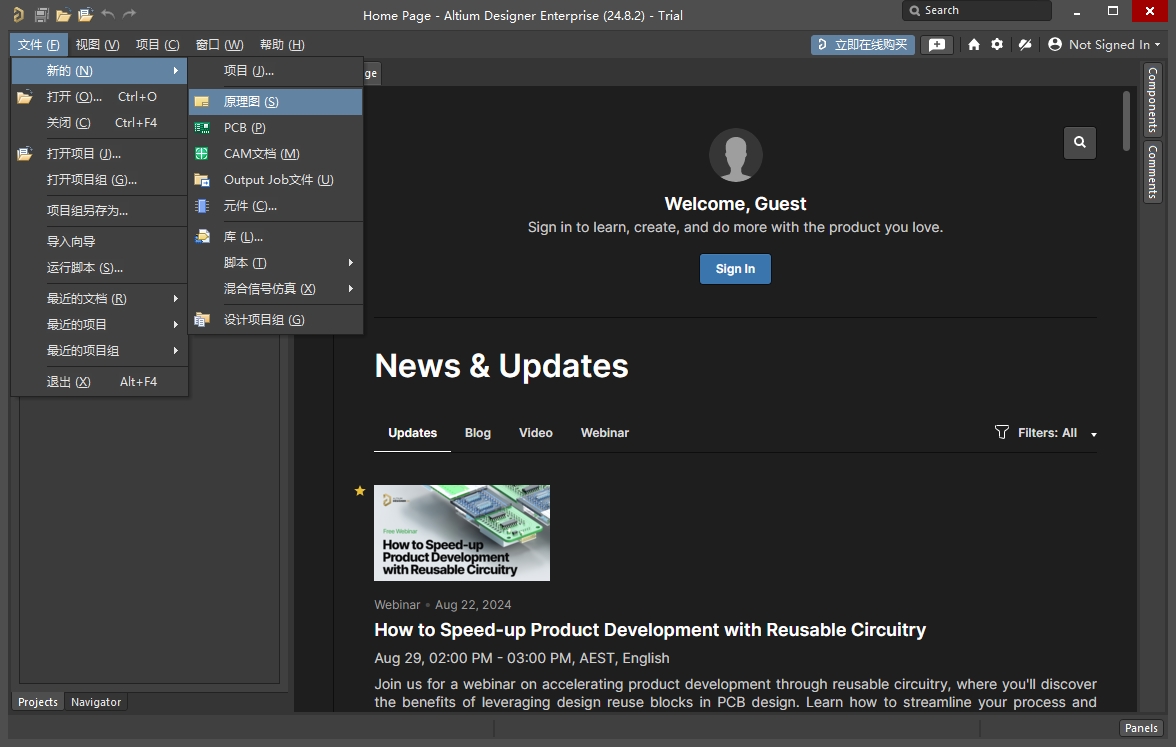Click the 打开项目 (J) folder icon

pyautogui.click(x=25, y=154)
